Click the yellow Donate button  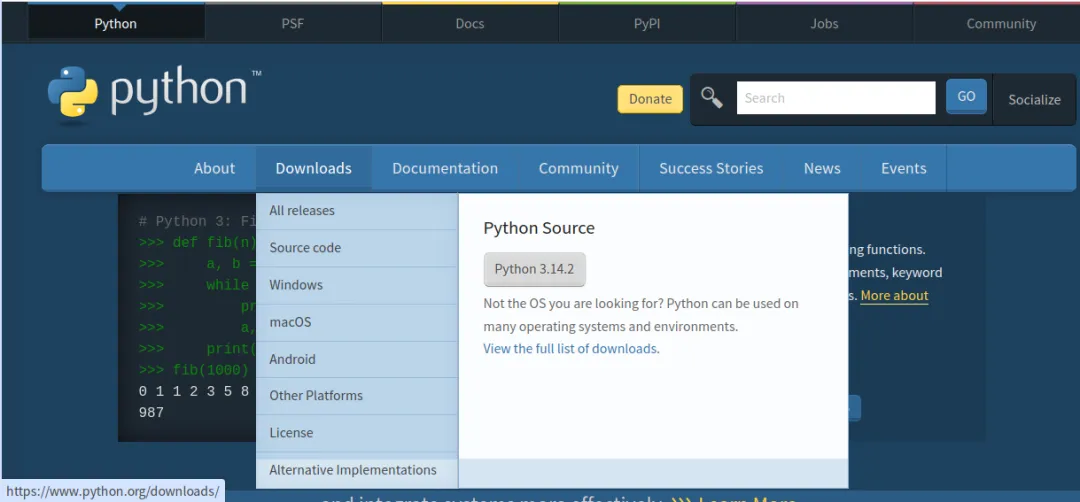(x=650, y=99)
